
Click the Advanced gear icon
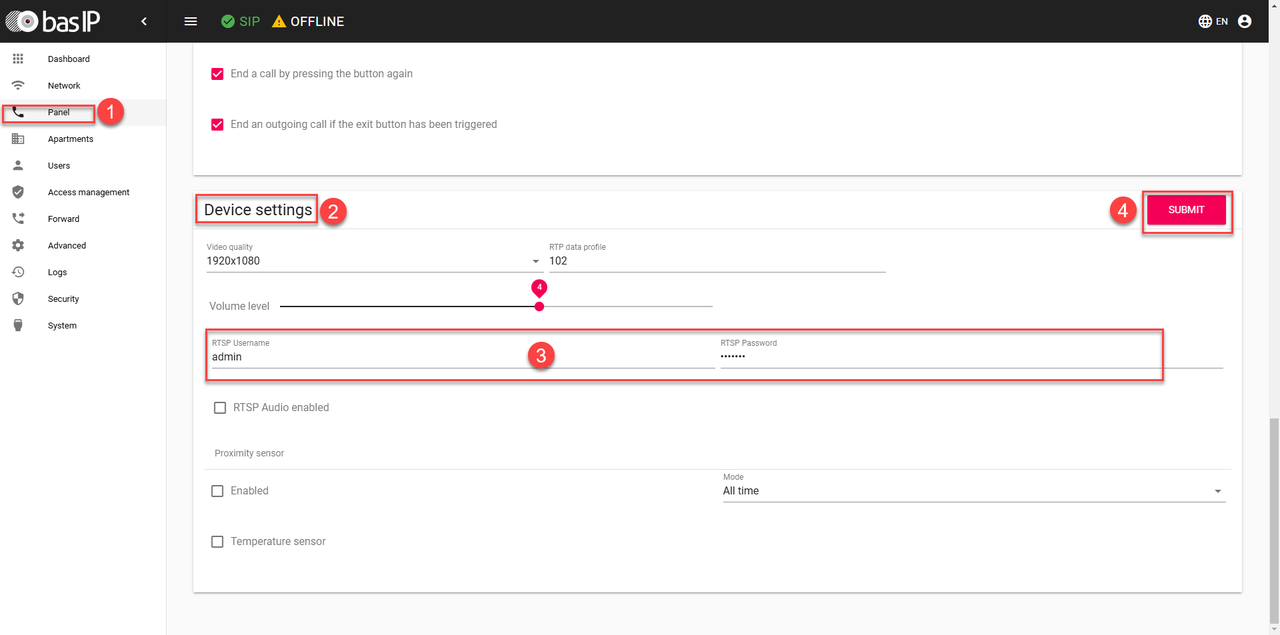(x=18, y=246)
